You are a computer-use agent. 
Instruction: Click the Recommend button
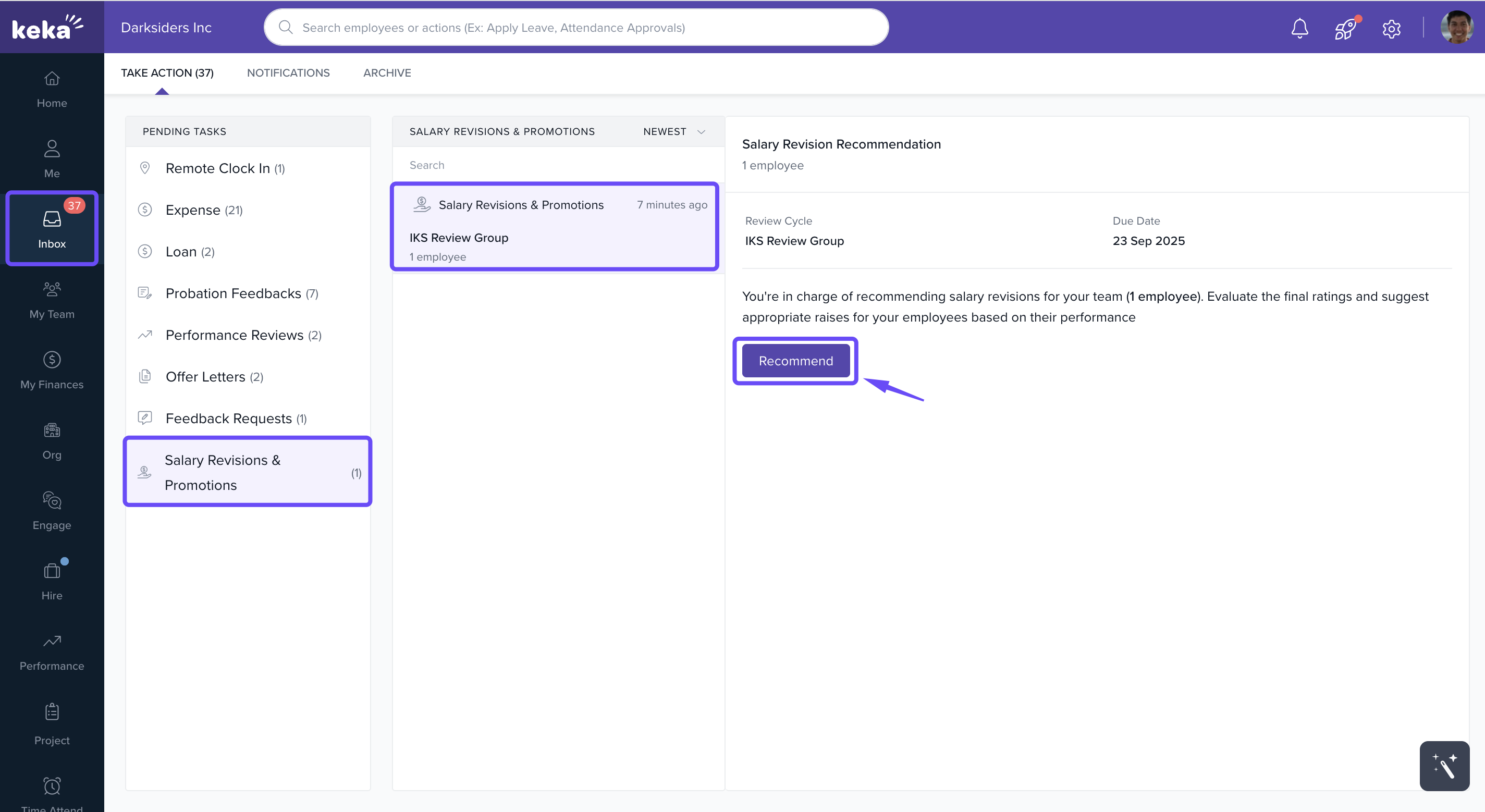click(x=795, y=361)
